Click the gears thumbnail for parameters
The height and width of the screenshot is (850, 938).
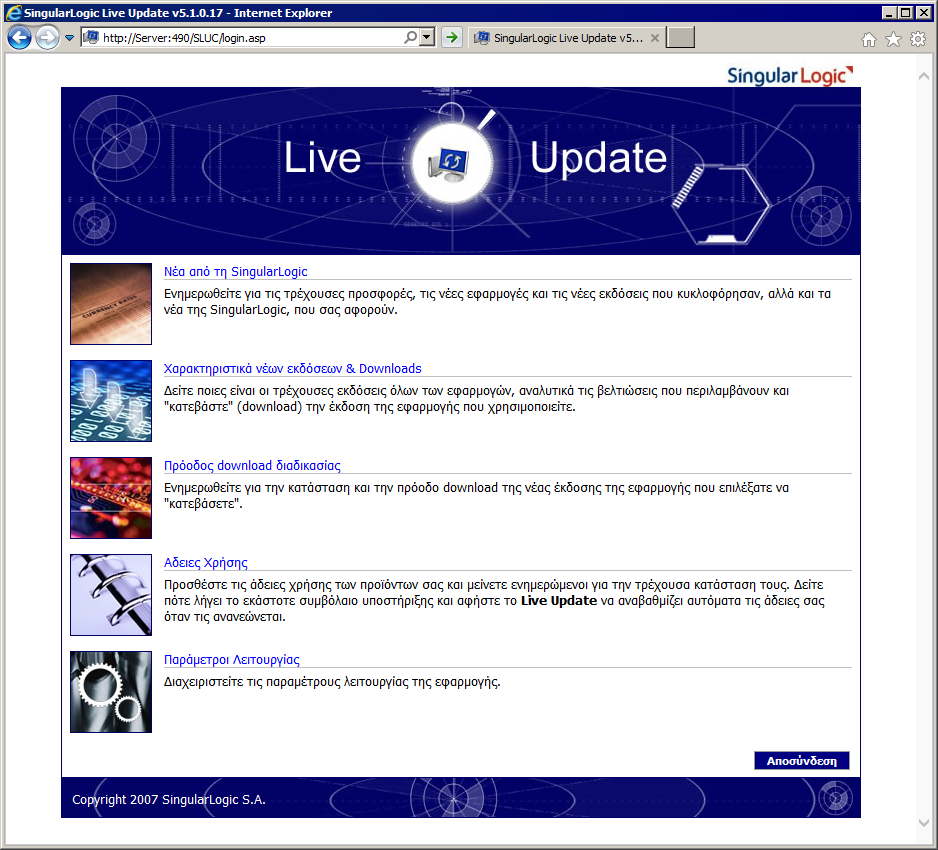[x=111, y=691]
